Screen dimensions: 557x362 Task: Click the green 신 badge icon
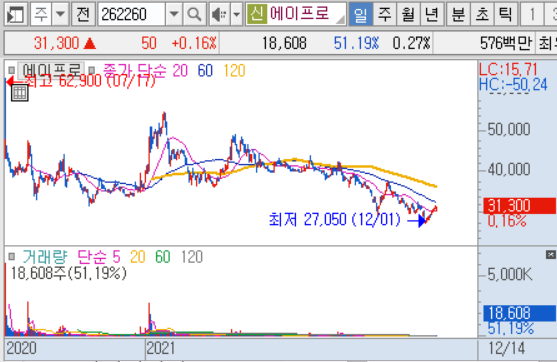[256, 14]
